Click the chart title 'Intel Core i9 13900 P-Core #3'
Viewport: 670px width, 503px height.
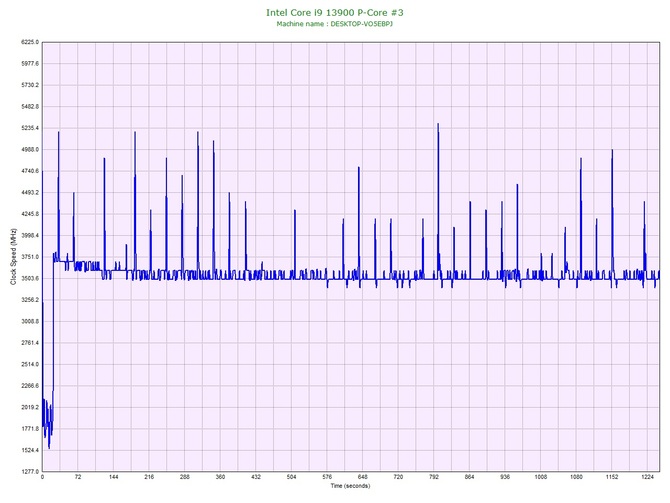click(x=335, y=12)
